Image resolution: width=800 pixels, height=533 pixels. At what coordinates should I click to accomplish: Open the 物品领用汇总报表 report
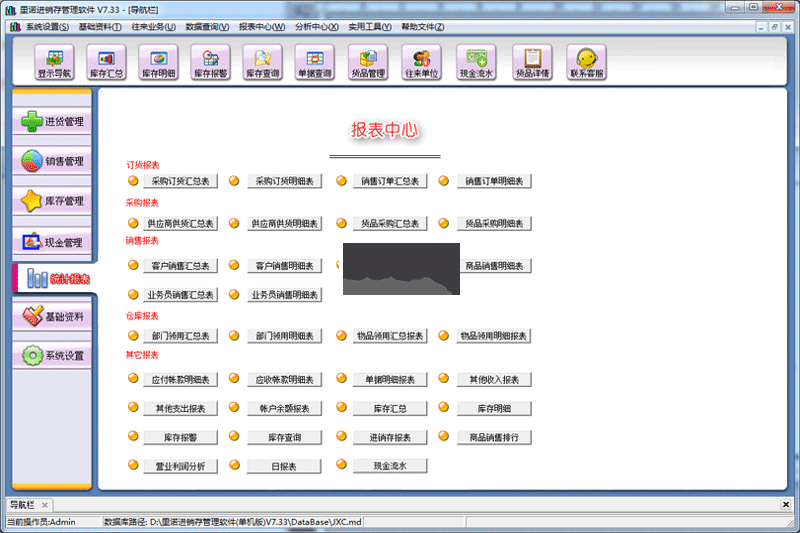(390, 336)
